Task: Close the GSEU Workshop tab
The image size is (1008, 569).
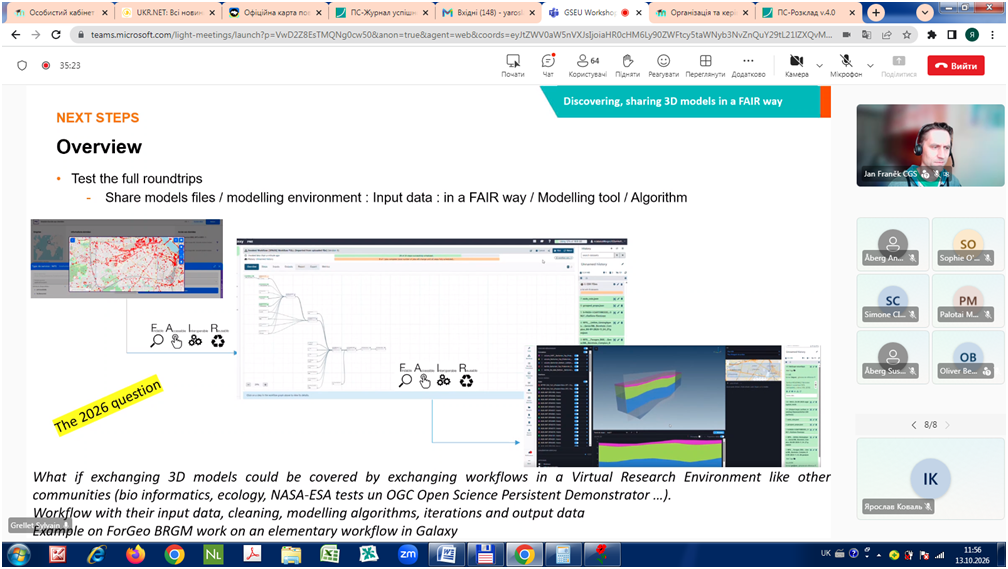Action: (x=639, y=12)
